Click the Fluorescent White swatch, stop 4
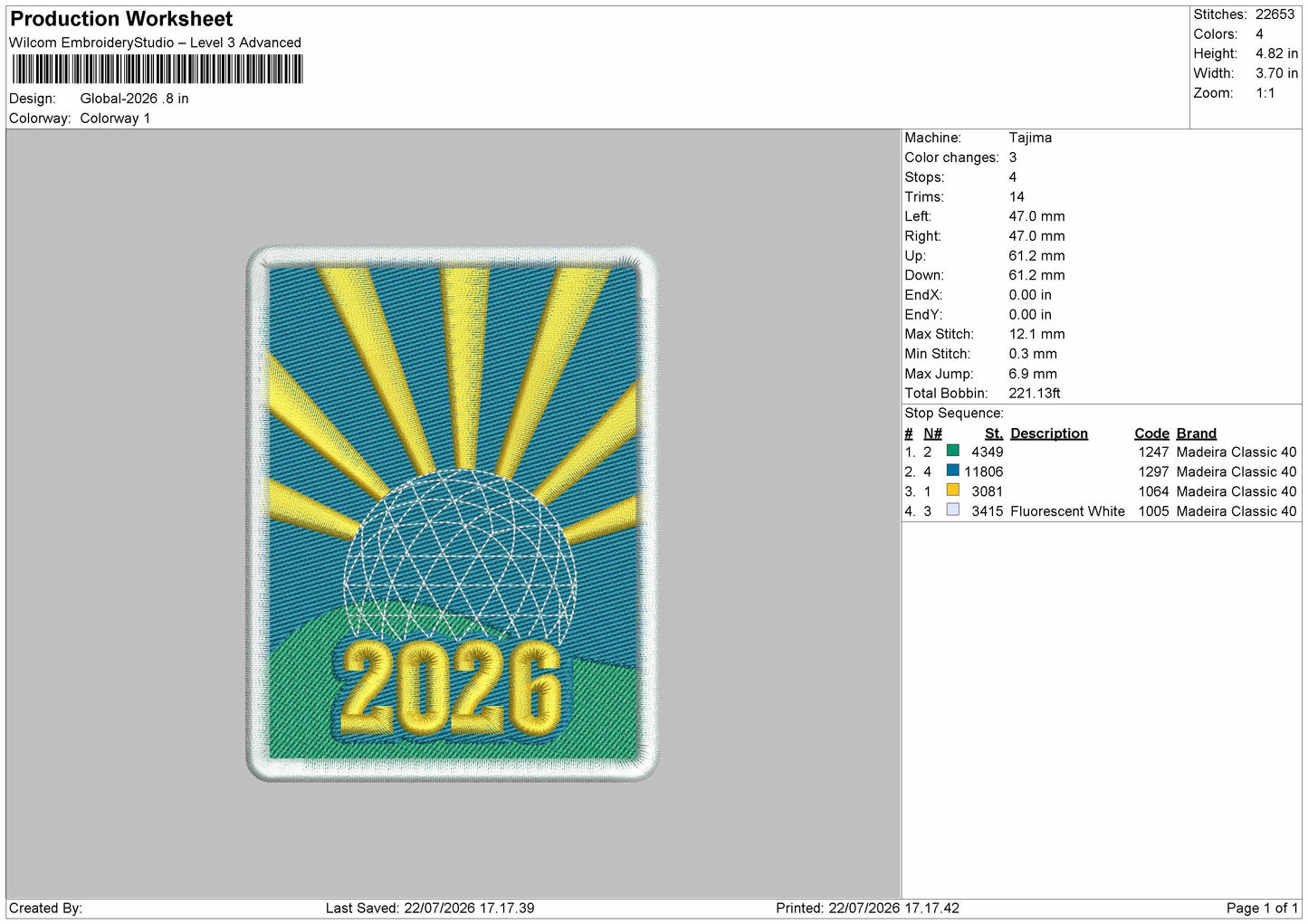 click(952, 510)
